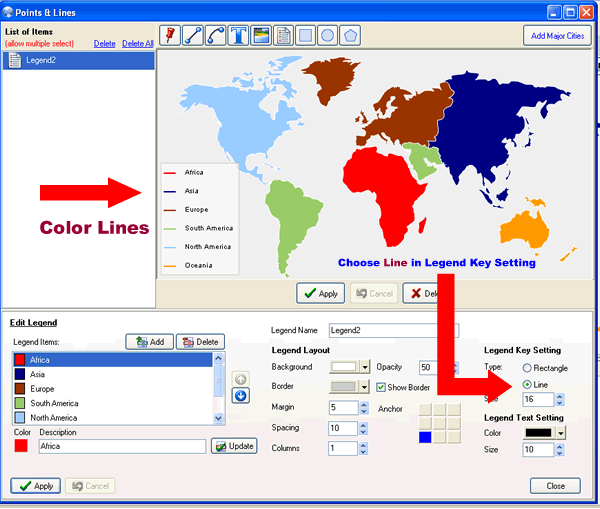Click the Legend Items scroll down arrow
The height and width of the screenshot is (509, 600).
(218, 418)
